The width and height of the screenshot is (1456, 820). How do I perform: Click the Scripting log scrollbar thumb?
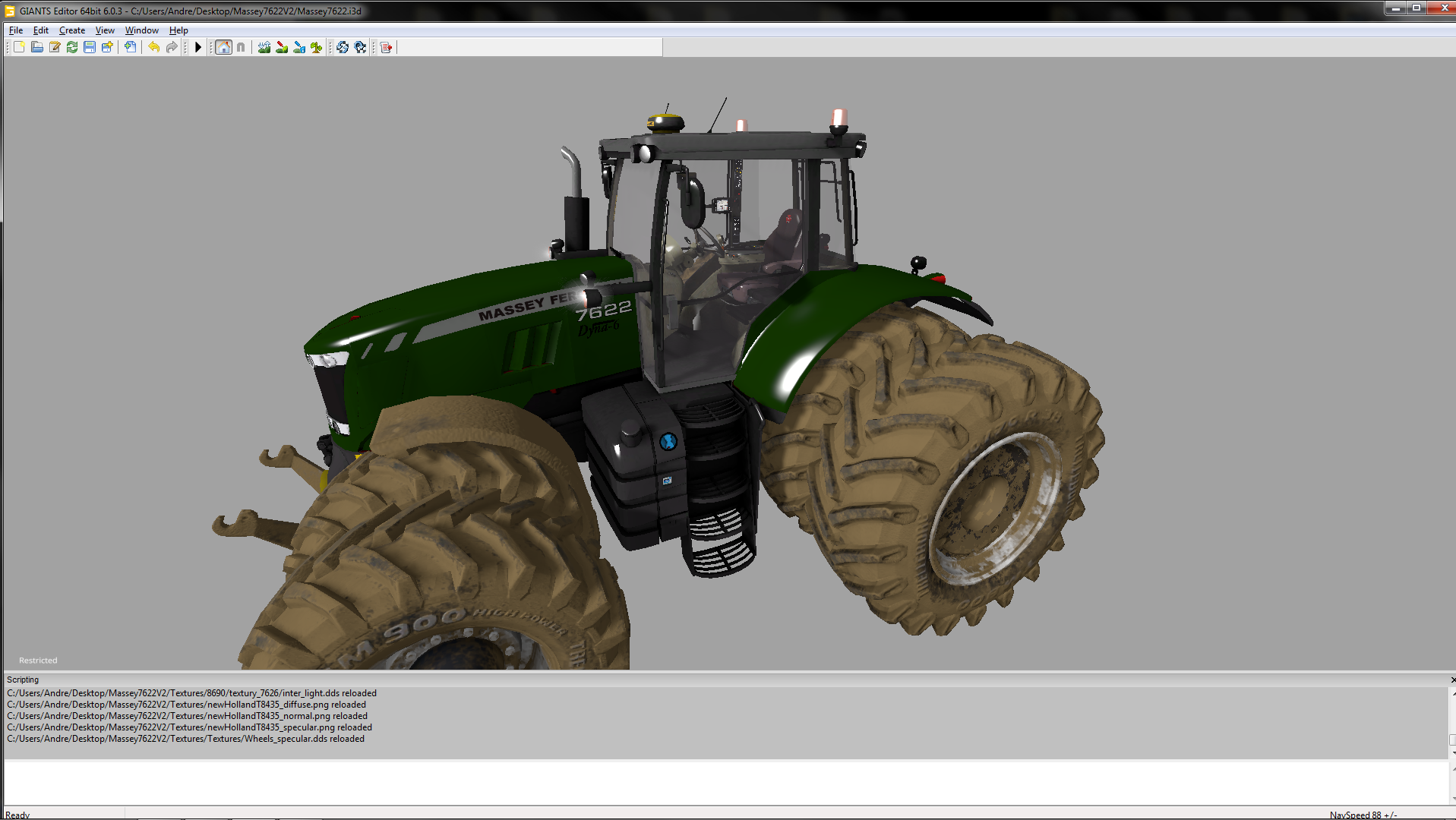click(1452, 740)
